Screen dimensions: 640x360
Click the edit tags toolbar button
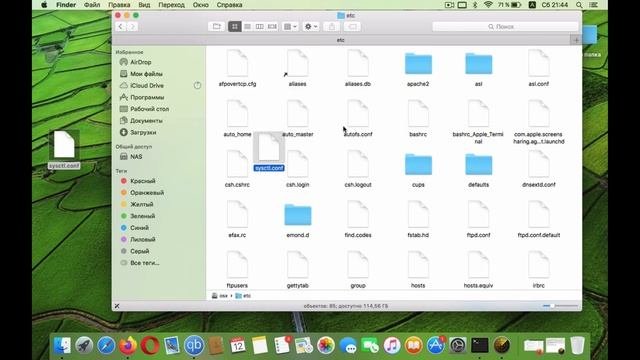click(352, 27)
